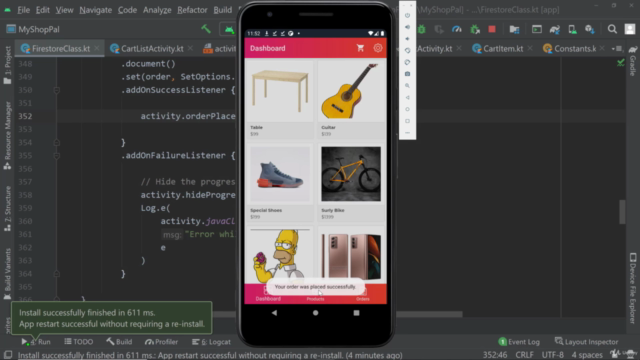Click emulator sidebar Back triangle icon
Viewport: 640px width, 360px height.
pos(407,98)
